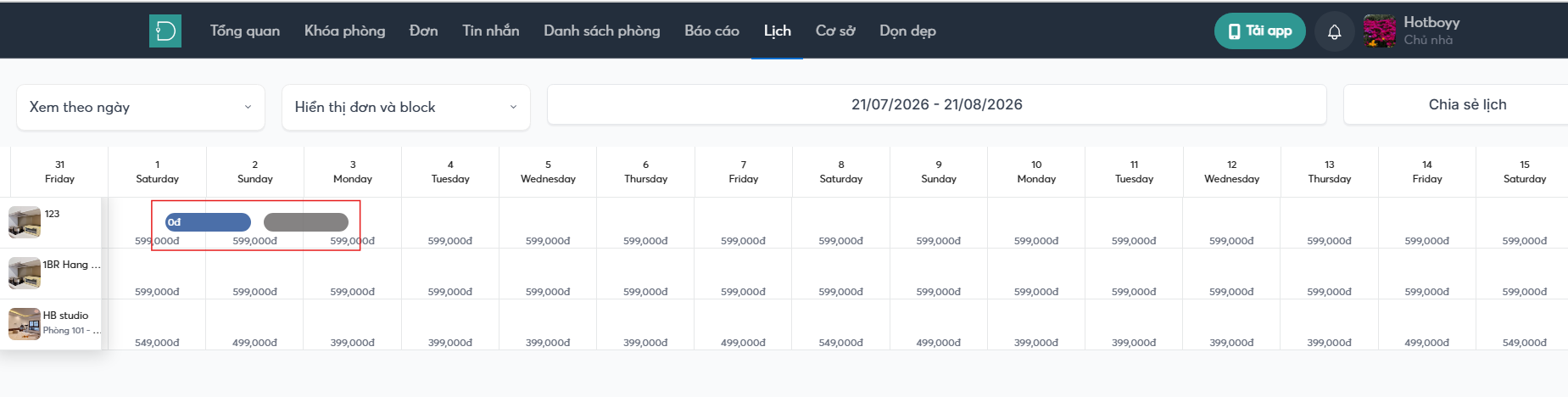Click the gray block bar in room 123

tap(306, 222)
